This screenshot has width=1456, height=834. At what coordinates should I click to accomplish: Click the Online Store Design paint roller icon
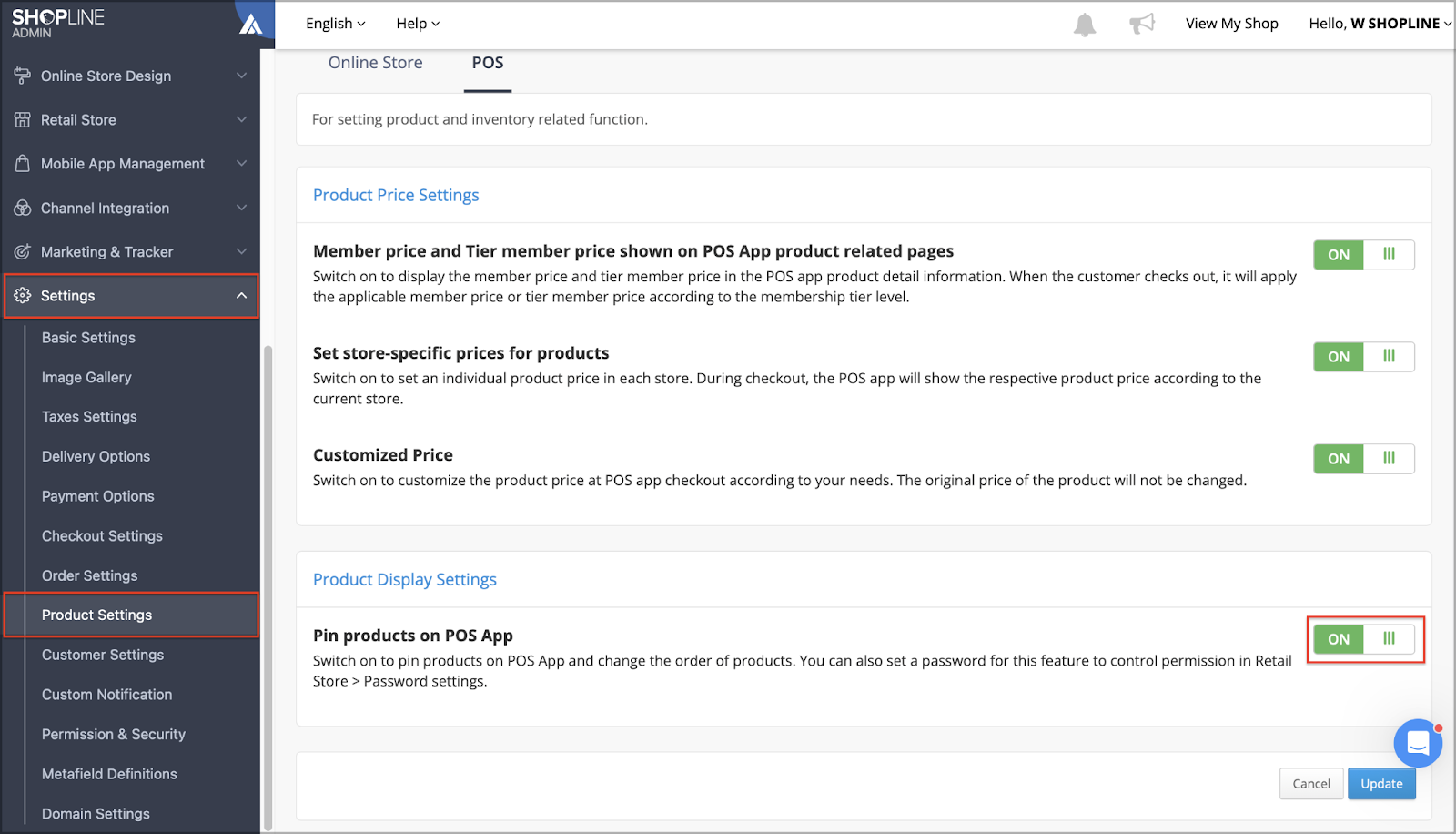coord(23,76)
